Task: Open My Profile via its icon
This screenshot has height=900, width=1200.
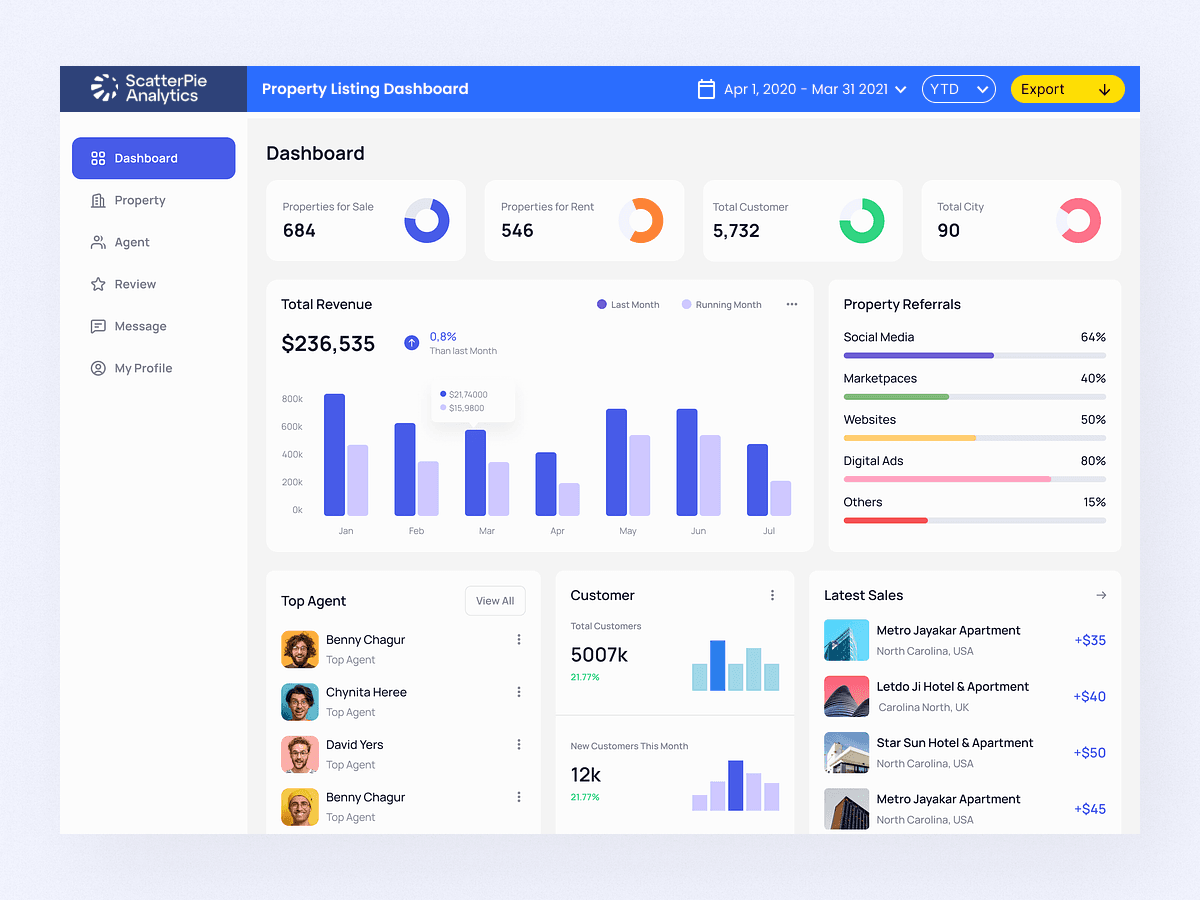Action: [x=98, y=368]
